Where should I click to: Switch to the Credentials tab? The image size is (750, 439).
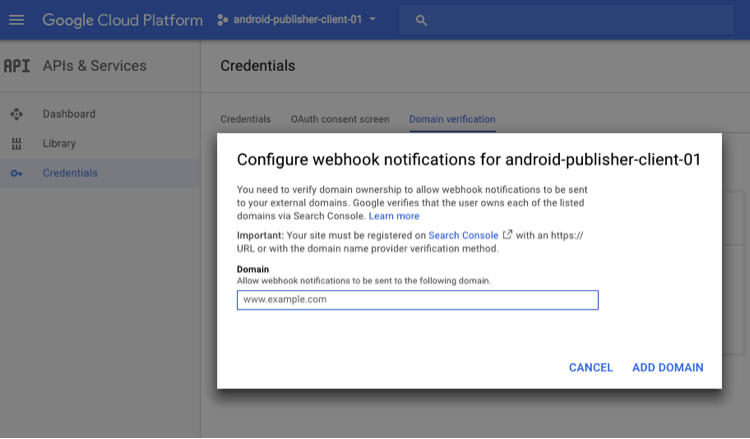point(245,119)
